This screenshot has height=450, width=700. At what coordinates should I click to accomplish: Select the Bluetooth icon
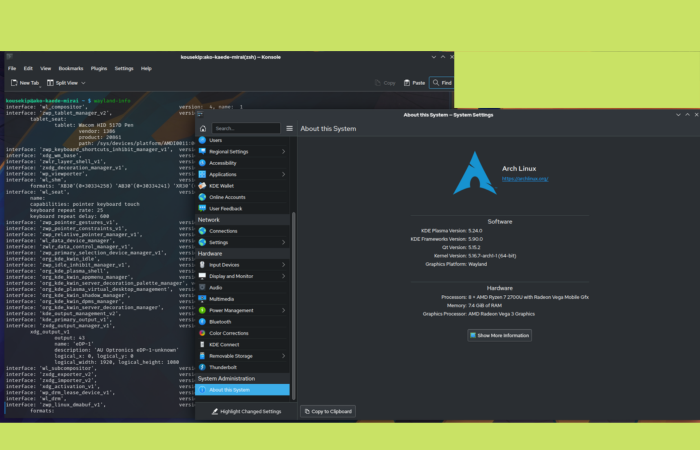tap(202, 322)
